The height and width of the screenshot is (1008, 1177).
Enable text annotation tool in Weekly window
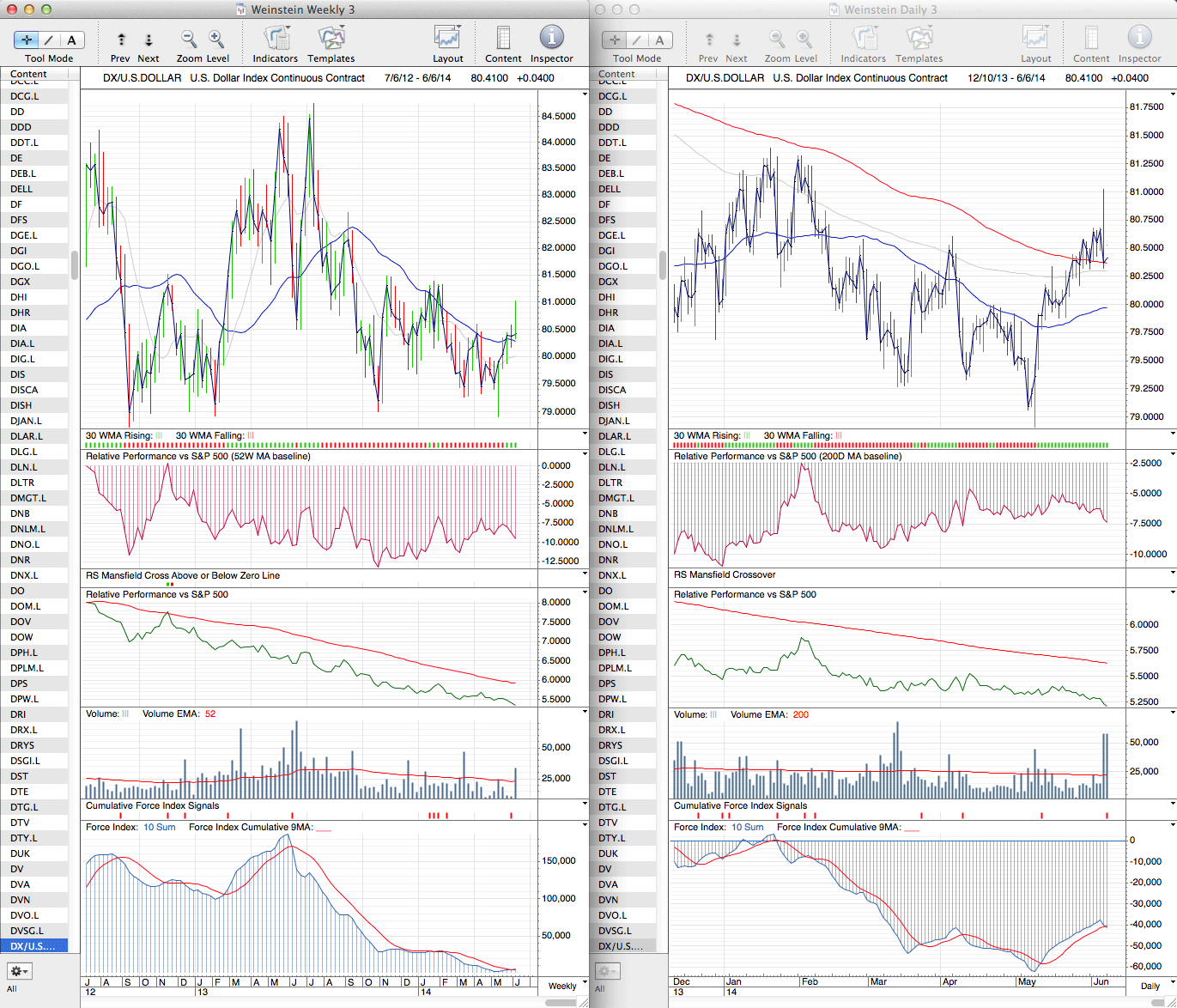coord(71,39)
